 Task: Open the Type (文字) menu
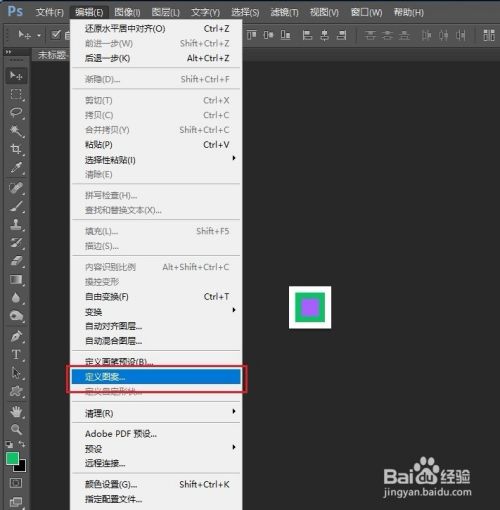coord(205,13)
